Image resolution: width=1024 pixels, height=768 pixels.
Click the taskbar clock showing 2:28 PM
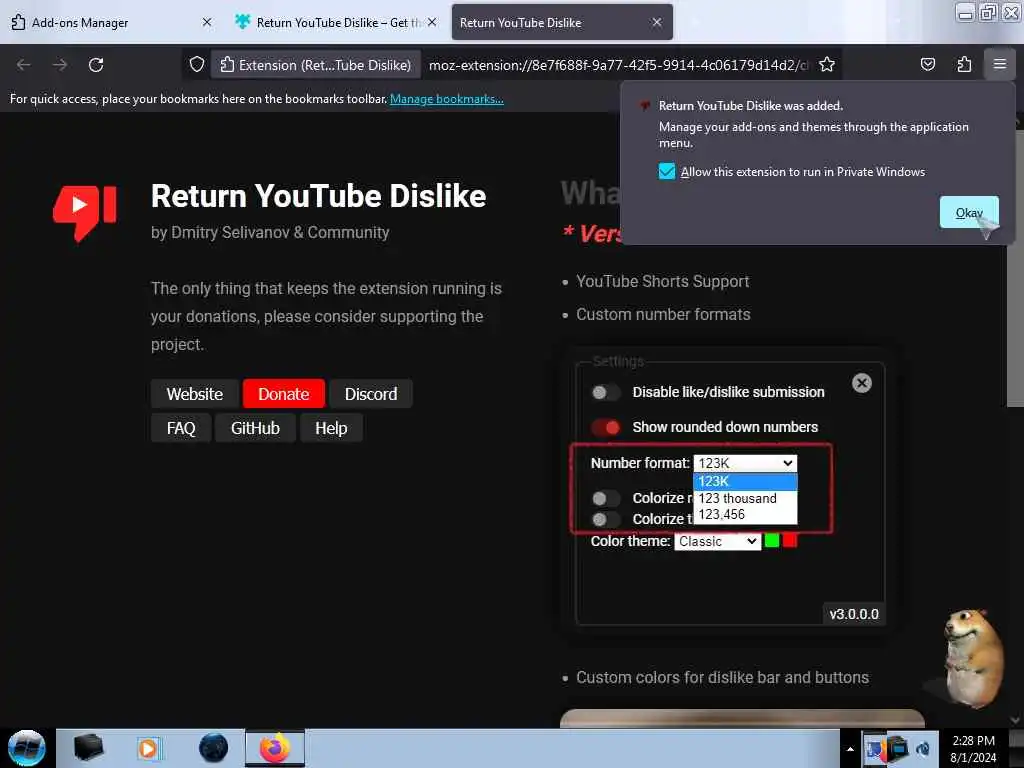(x=973, y=748)
